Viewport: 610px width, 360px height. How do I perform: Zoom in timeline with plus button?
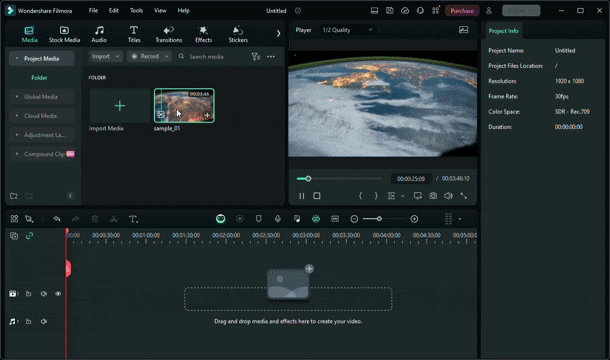coord(414,219)
